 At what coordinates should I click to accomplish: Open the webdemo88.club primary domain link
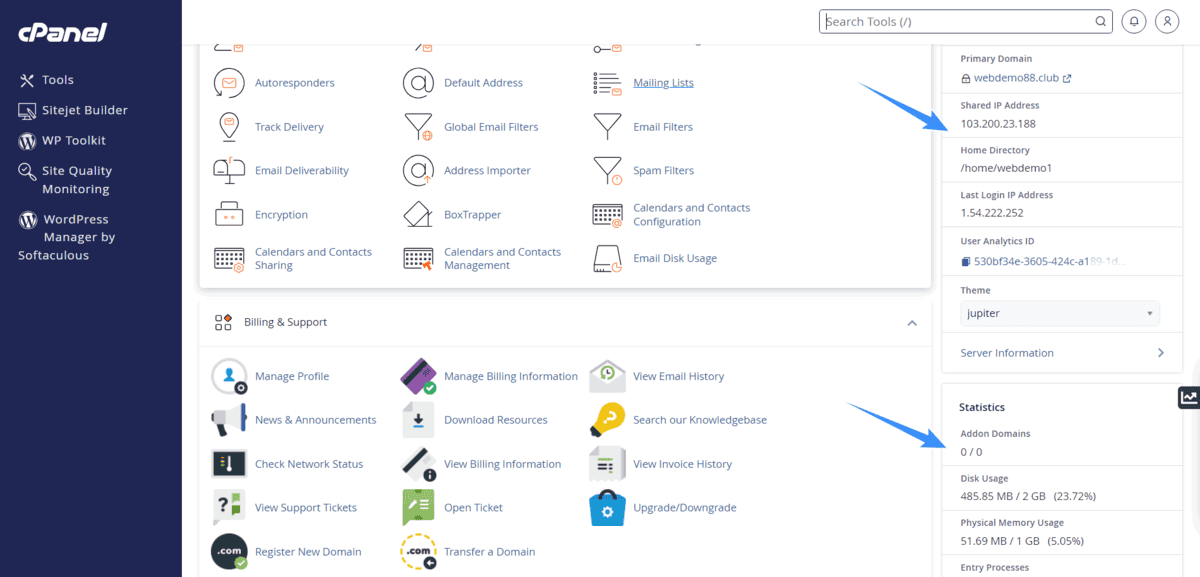pyautogui.click(x=1015, y=78)
